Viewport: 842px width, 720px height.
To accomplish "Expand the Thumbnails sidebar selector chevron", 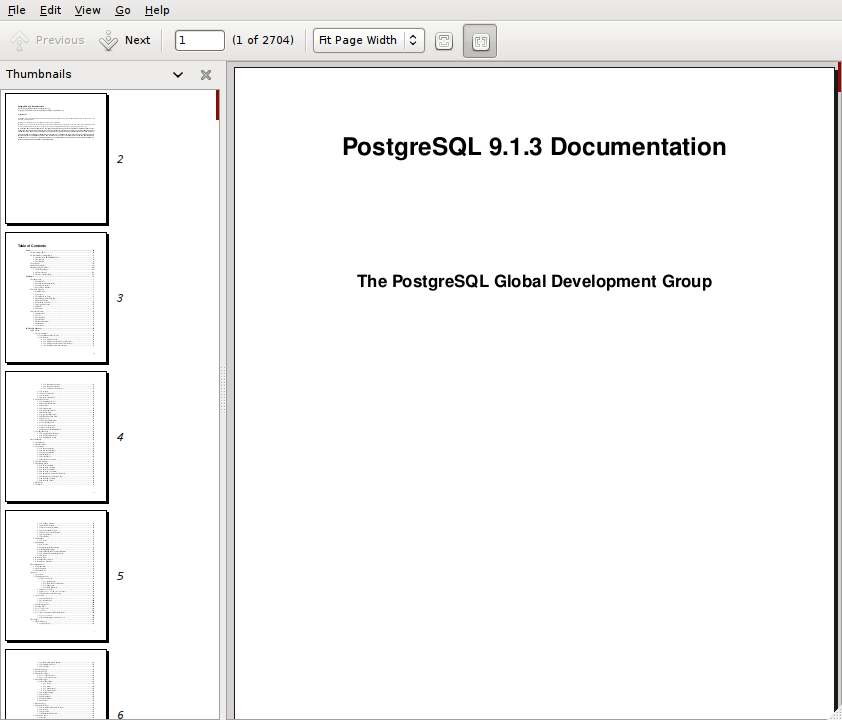I will pyautogui.click(x=178, y=75).
